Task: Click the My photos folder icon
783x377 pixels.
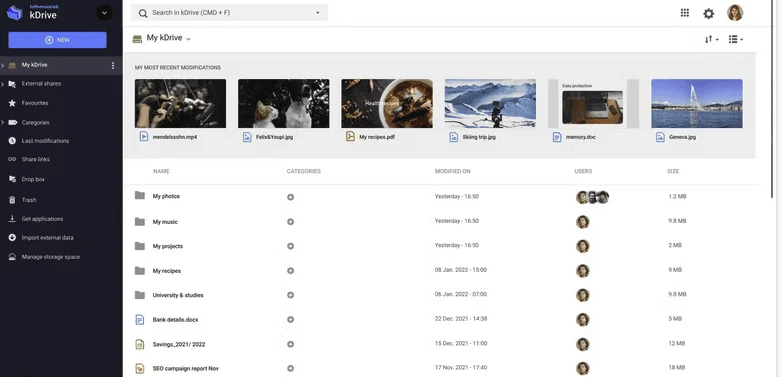Action: coord(140,196)
